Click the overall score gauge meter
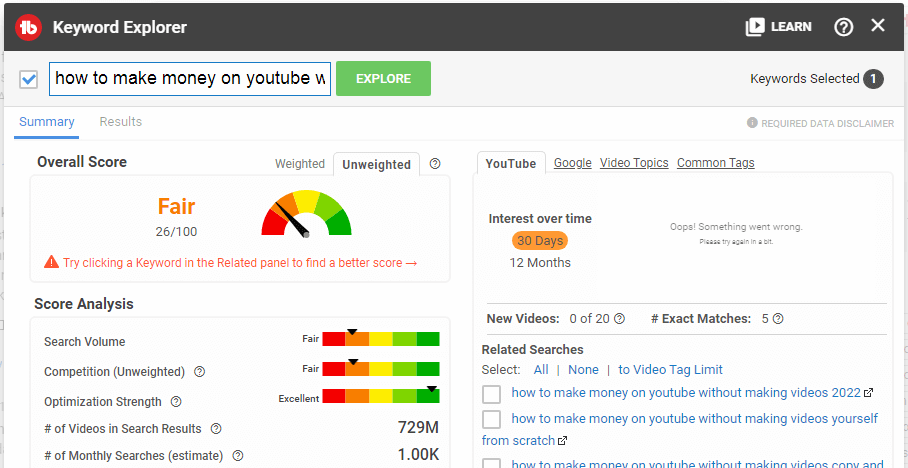The width and height of the screenshot is (908, 468). [x=306, y=214]
